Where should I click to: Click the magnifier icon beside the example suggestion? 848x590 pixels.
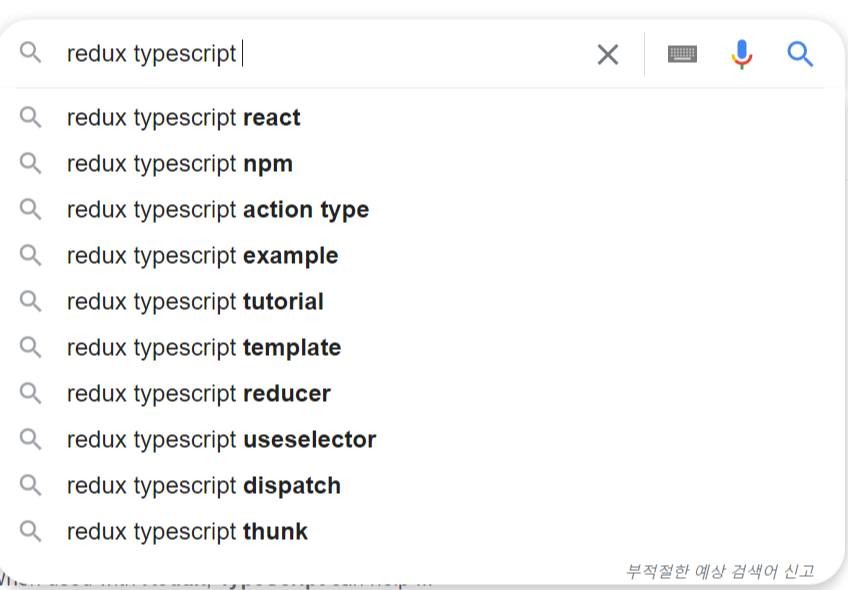(30, 255)
